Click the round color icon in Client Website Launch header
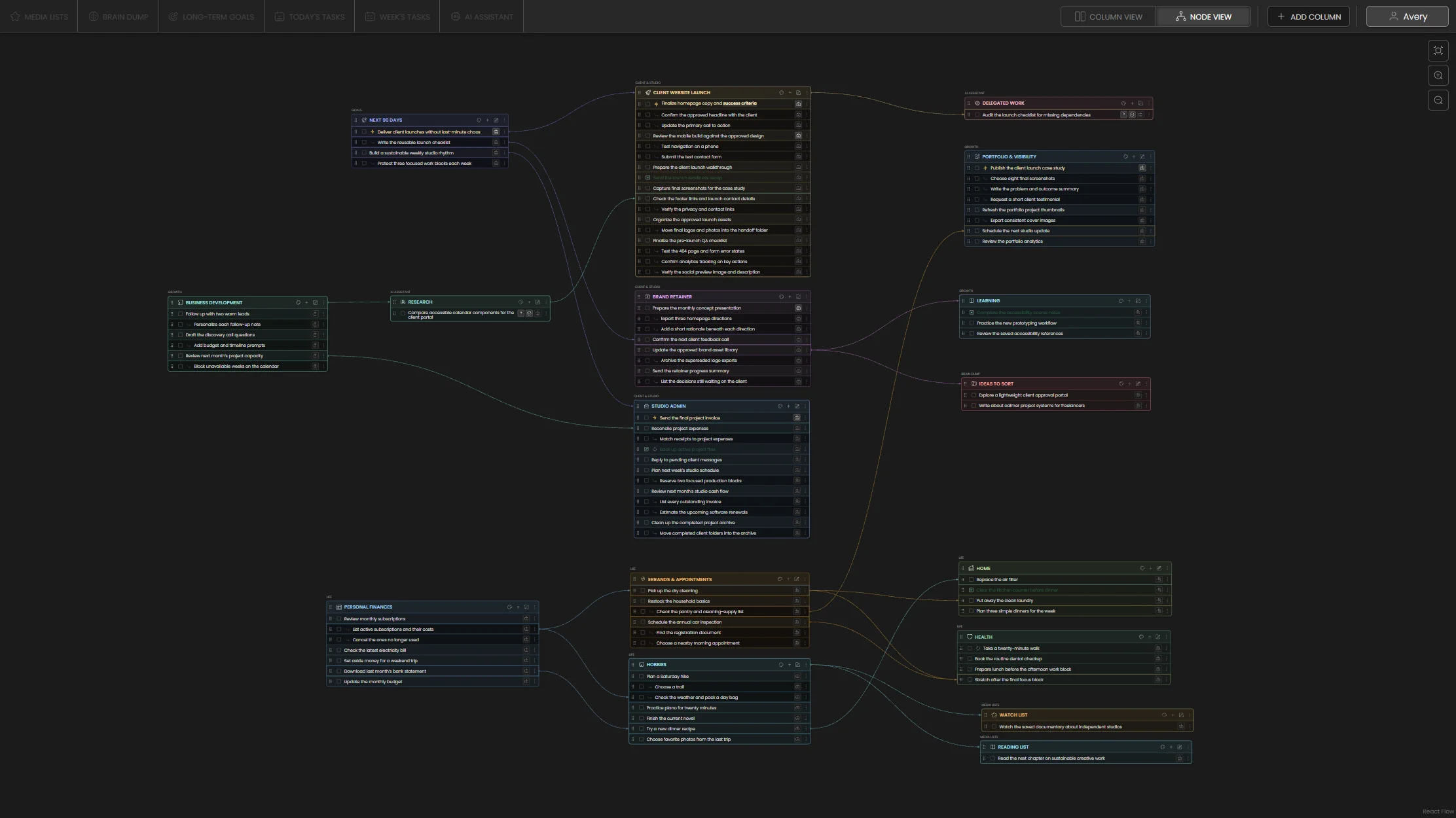 [781, 93]
